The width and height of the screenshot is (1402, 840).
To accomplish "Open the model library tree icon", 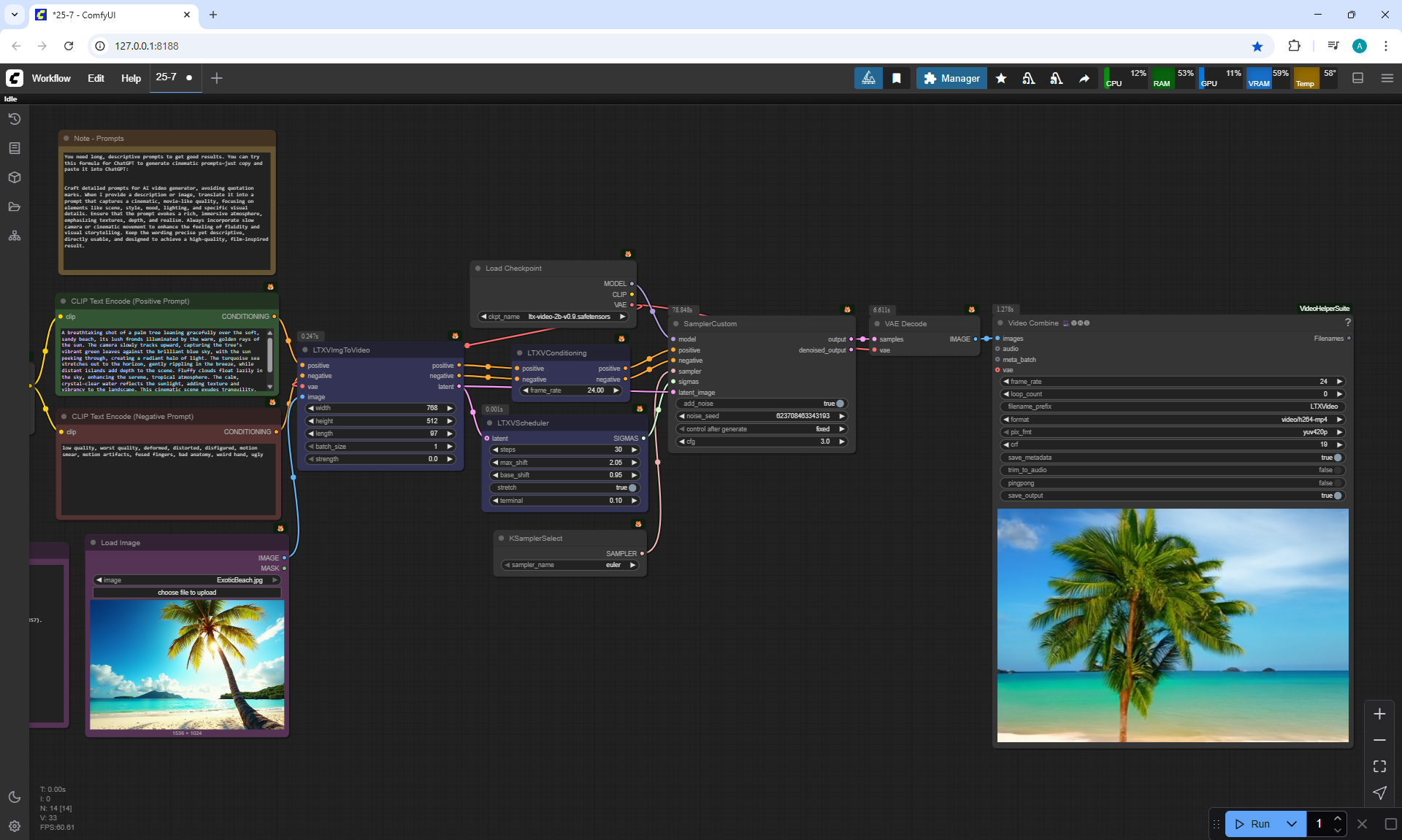I will pos(14,236).
